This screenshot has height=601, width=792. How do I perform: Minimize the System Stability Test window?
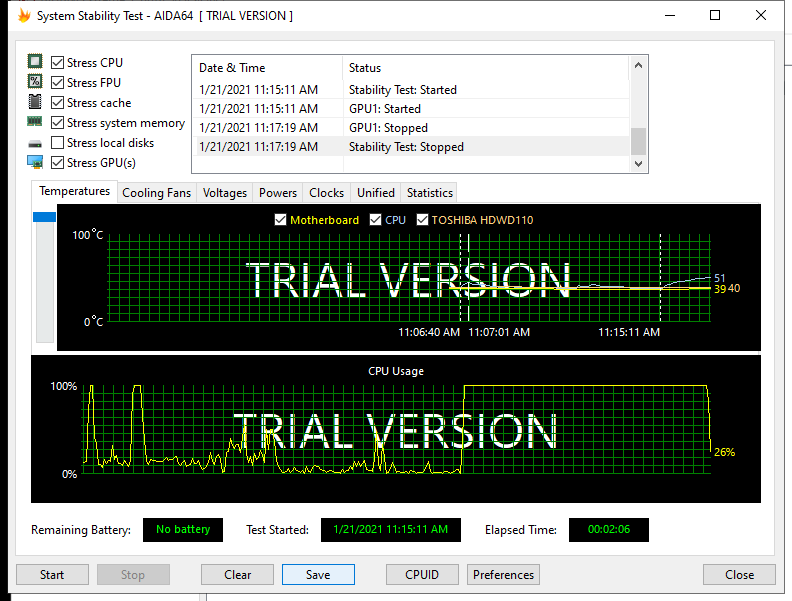[x=670, y=16]
